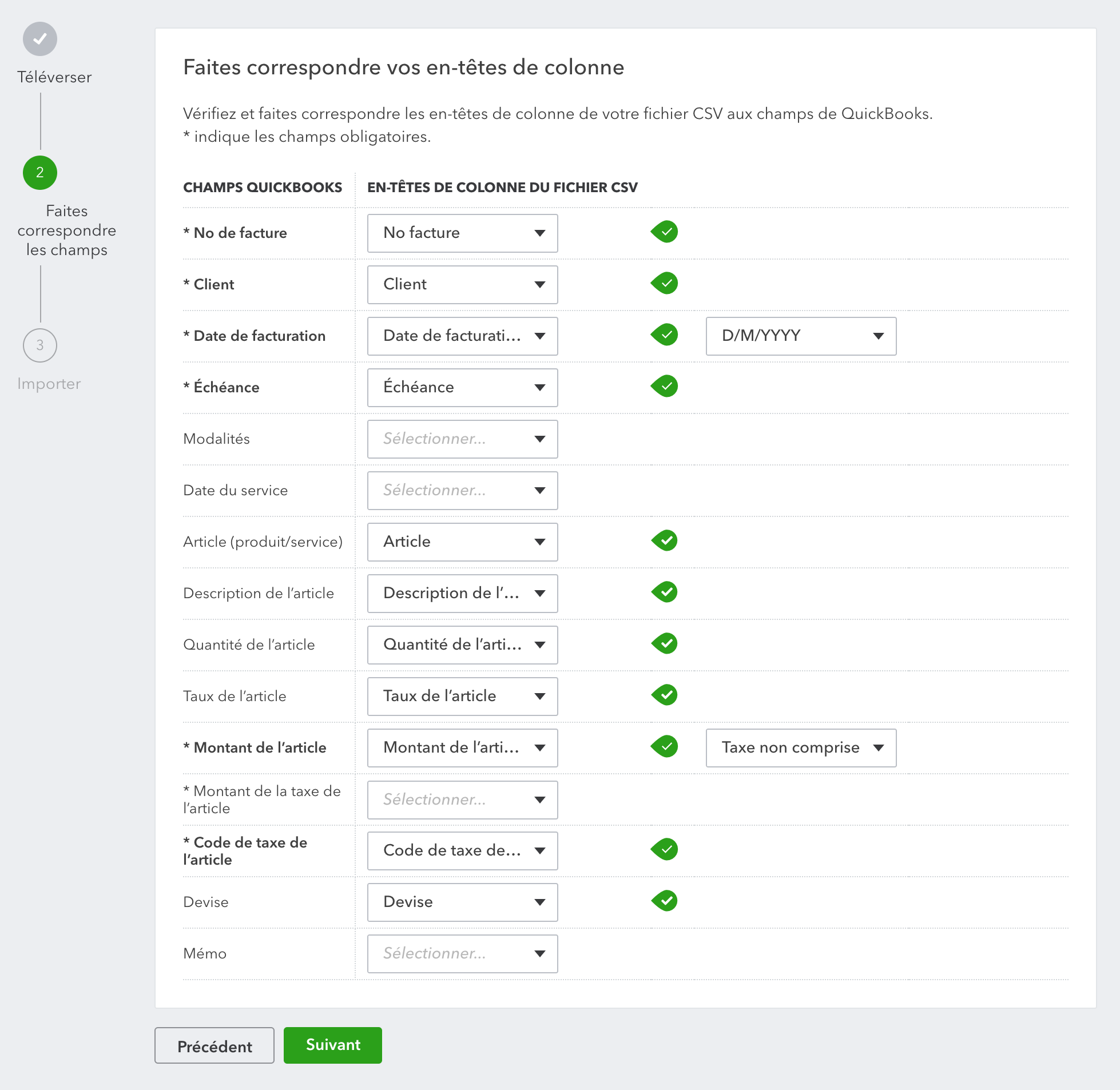
Task: Click green checkmark in Taux de l'article row
Action: 665,695
